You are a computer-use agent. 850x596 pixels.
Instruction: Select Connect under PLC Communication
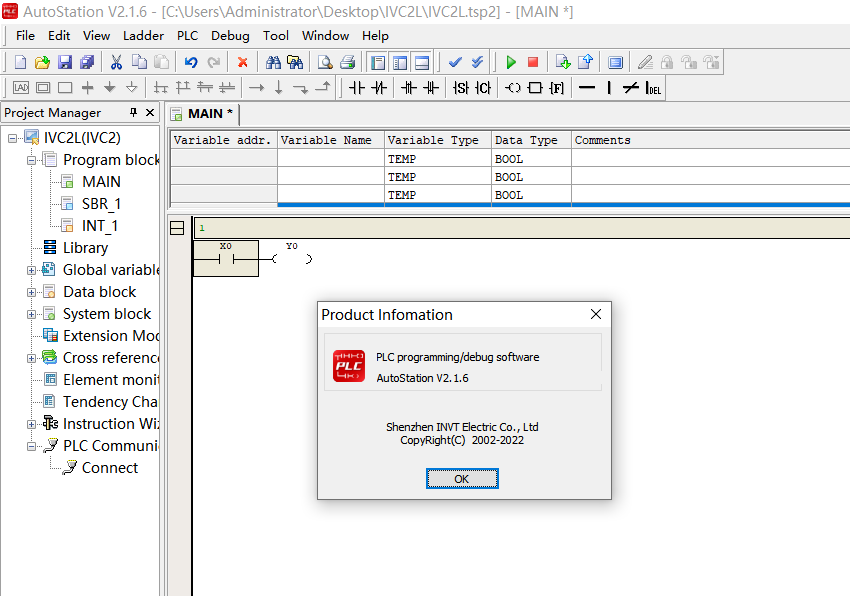pyautogui.click(x=109, y=468)
